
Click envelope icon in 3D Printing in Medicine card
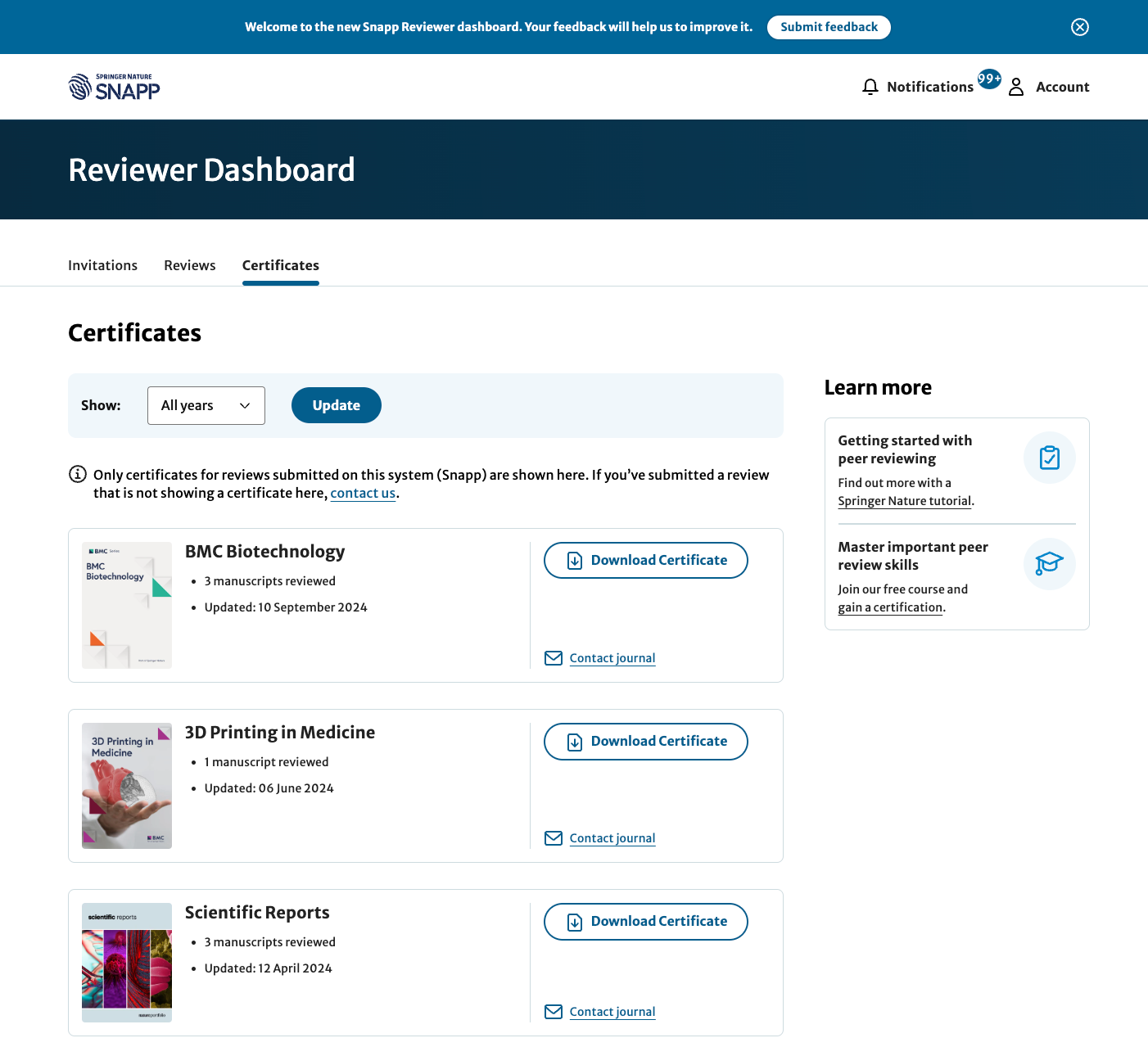tap(554, 838)
